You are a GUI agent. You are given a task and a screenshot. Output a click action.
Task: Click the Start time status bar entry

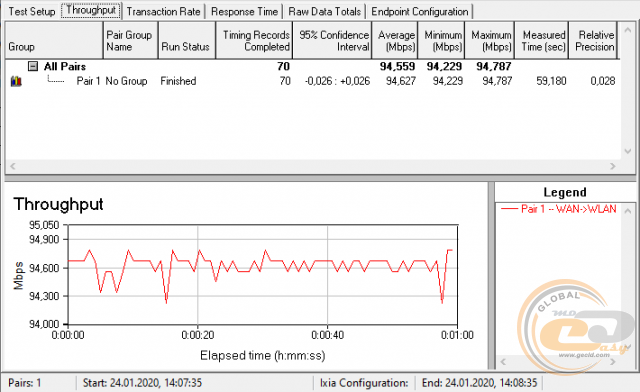tap(142, 383)
